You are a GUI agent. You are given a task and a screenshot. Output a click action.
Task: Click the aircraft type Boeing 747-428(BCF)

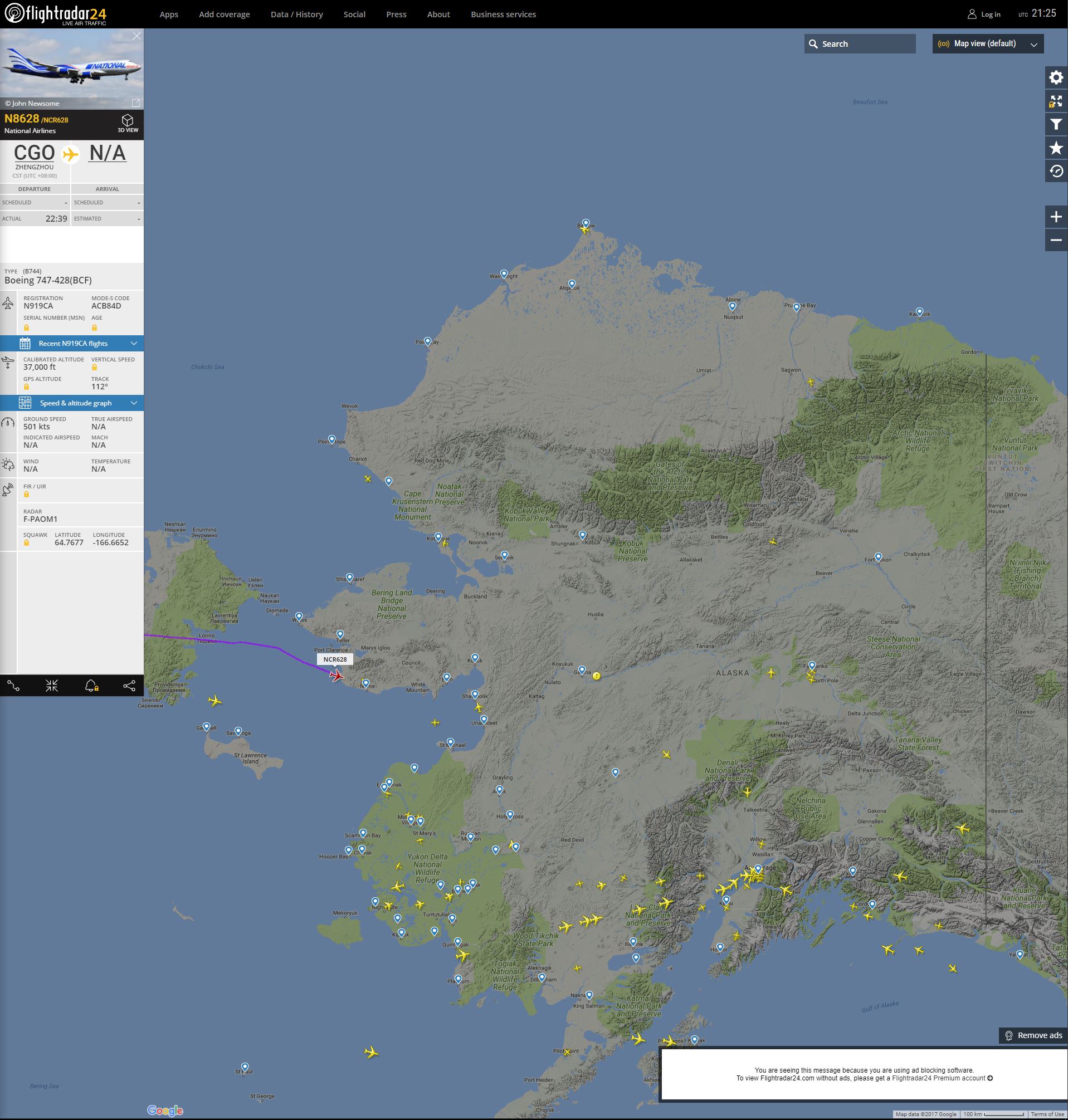point(48,280)
